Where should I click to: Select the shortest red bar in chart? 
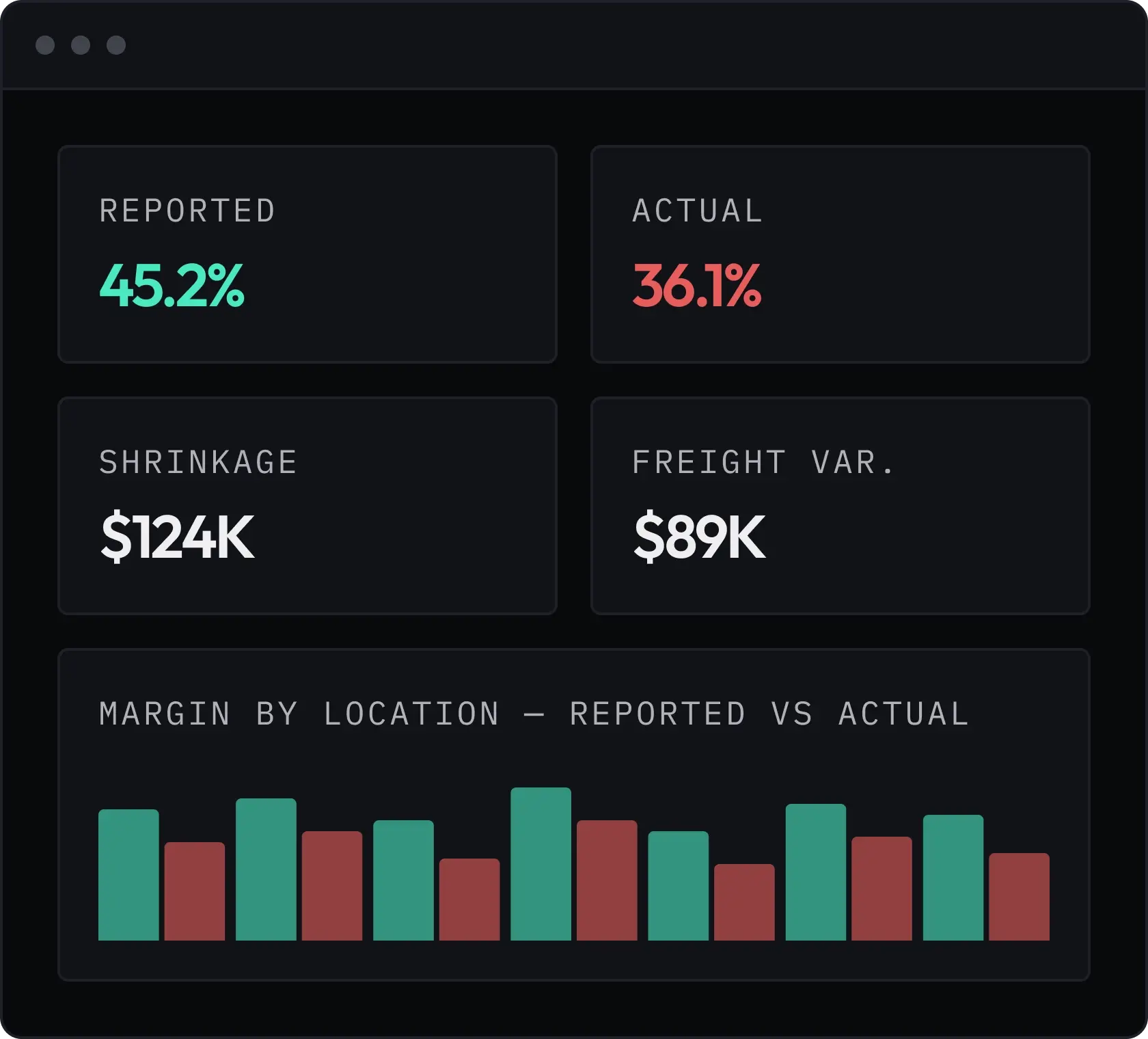[x=744, y=902]
